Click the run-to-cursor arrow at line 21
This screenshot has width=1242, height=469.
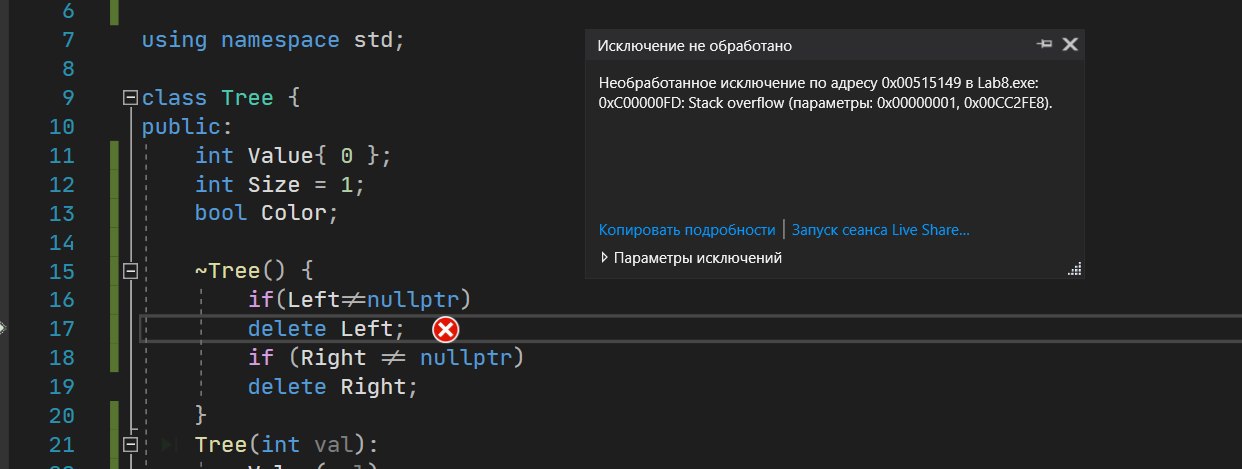[169, 444]
